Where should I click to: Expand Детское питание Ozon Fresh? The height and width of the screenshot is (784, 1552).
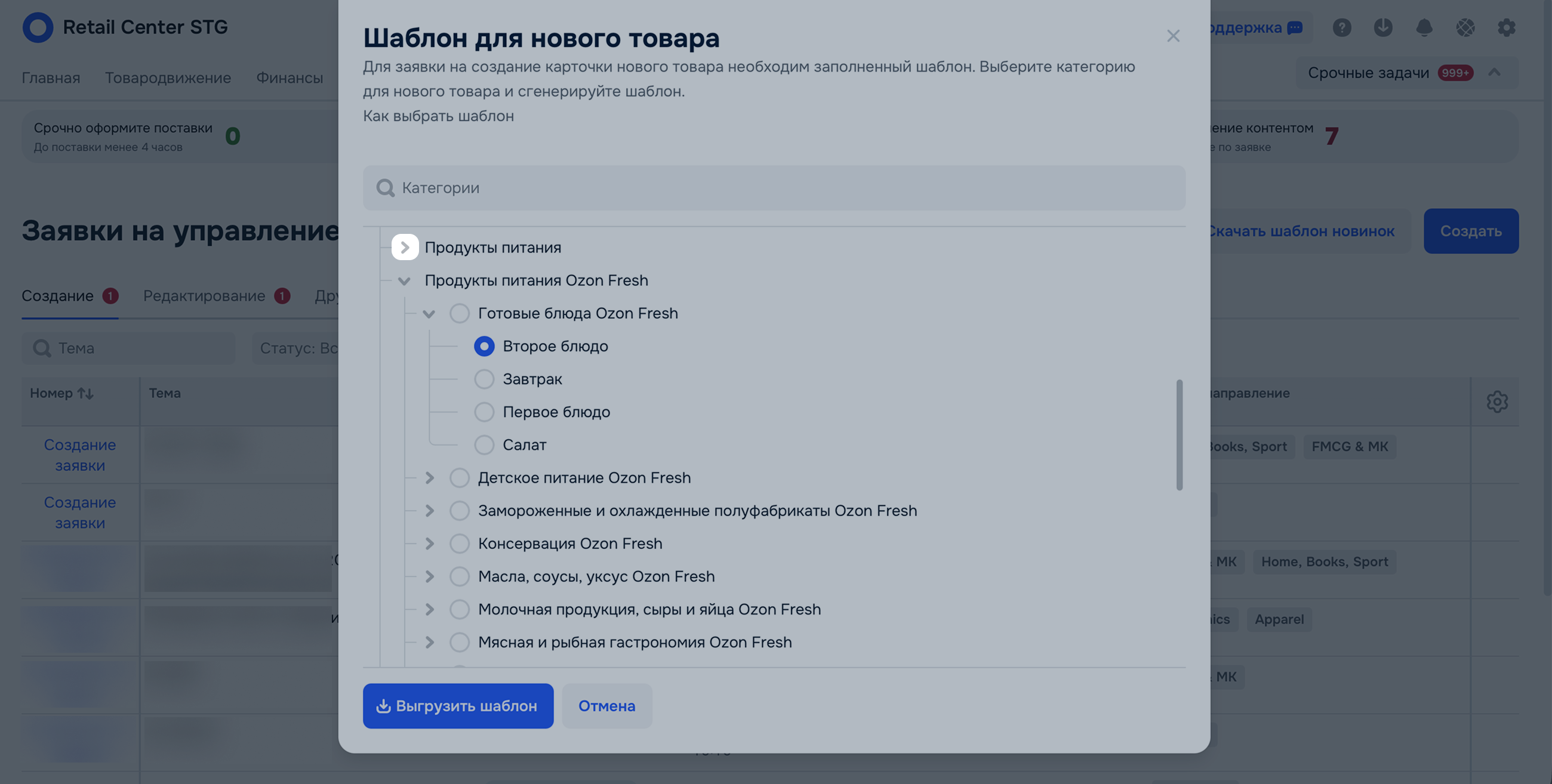tap(429, 478)
